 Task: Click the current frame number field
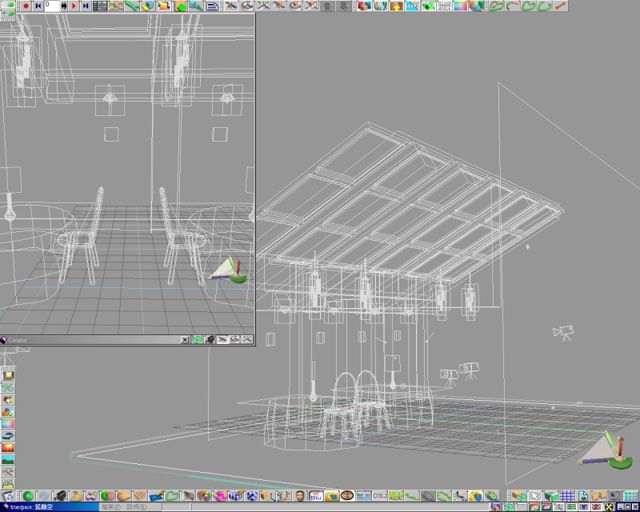(52, 6)
